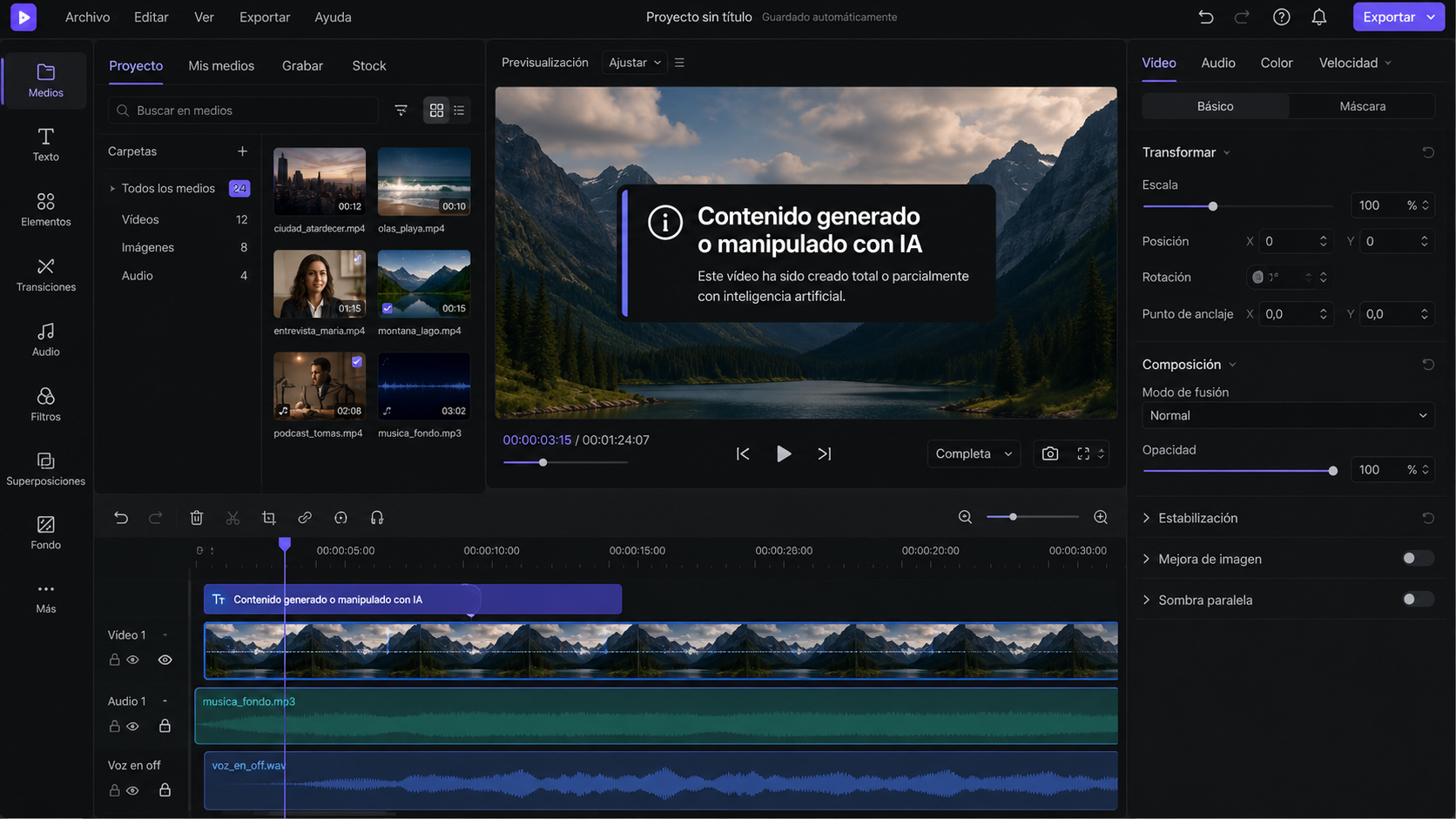
Task: Switch to the Color properties tab
Action: pyautogui.click(x=1276, y=63)
